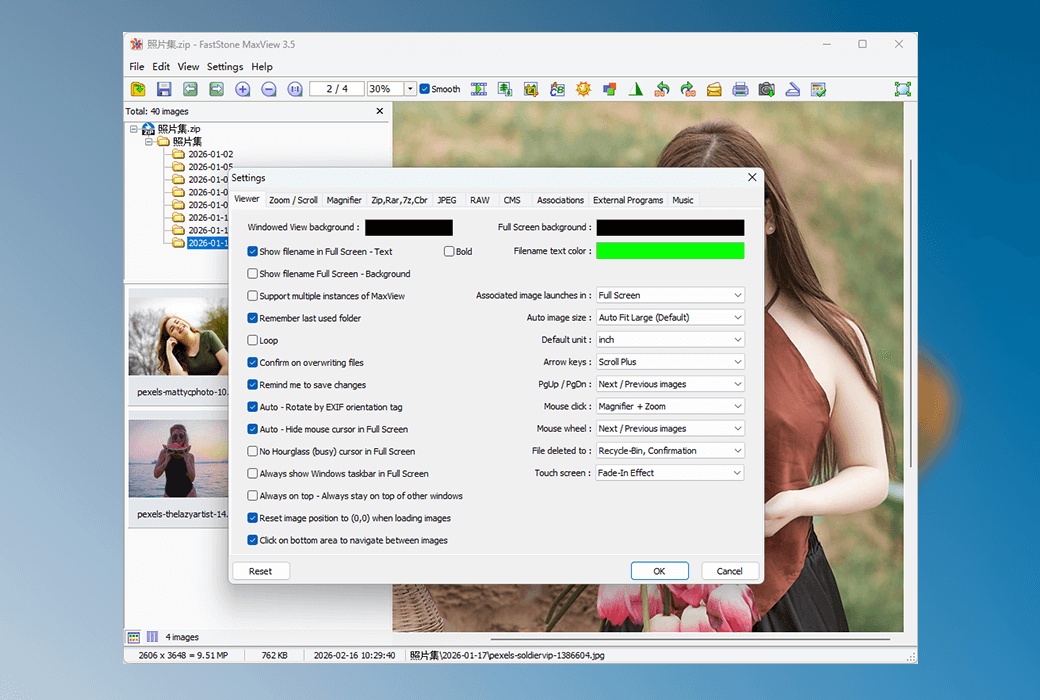Switch to the Magnifier tab
1040x700 pixels.
click(344, 200)
